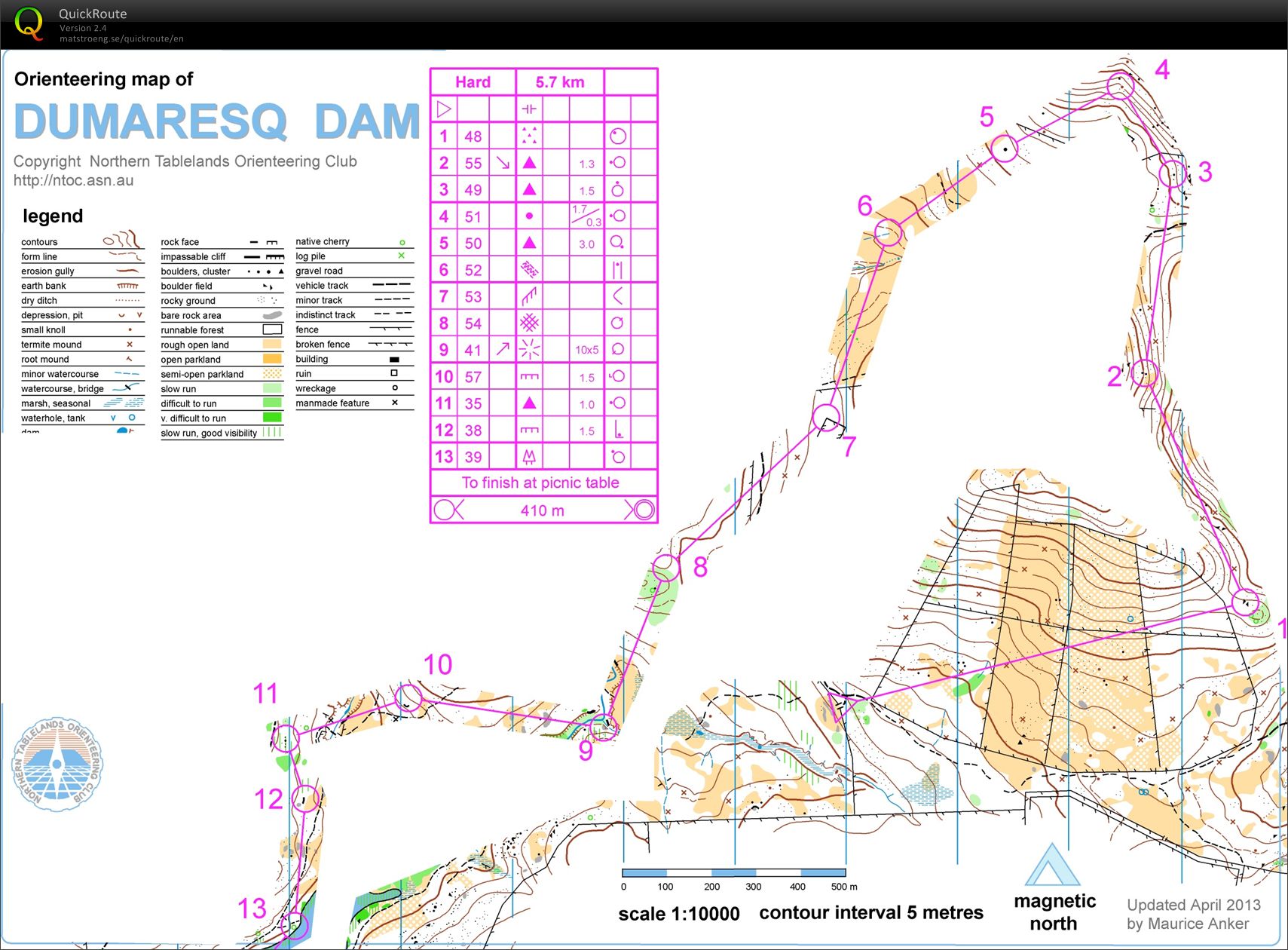
Task: Select control circle 13 on the map
Action: [x=294, y=925]
